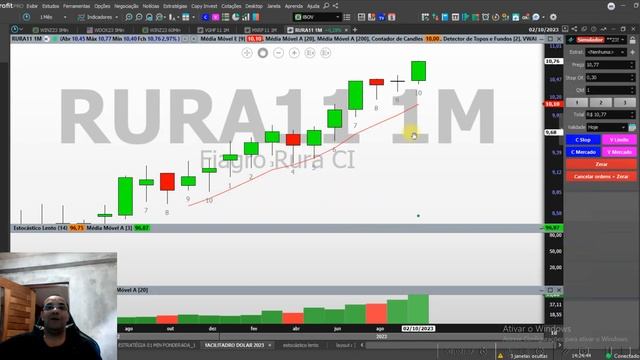Click the candle chart type icon

pyautogui.click(x=173, y=17)
